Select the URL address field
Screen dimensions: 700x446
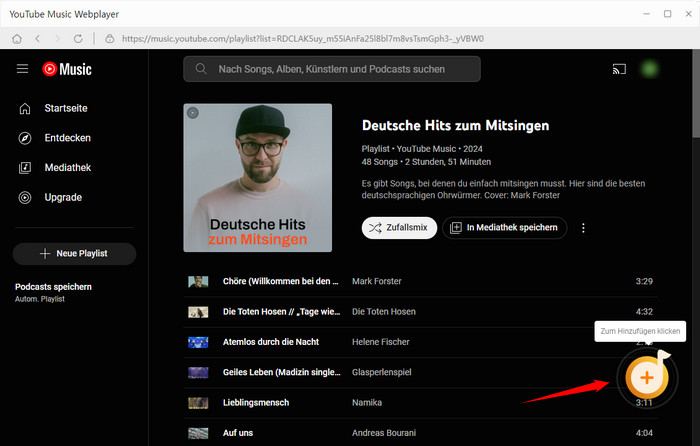tap(303, 39)
